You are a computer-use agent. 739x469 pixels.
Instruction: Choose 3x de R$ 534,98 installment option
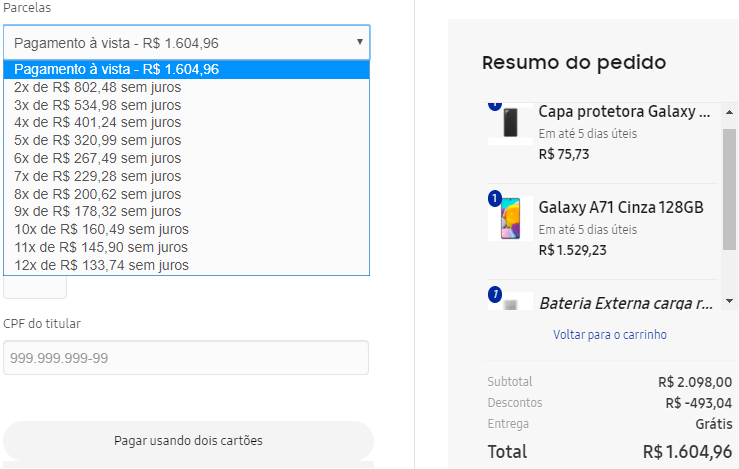[97, 105]
